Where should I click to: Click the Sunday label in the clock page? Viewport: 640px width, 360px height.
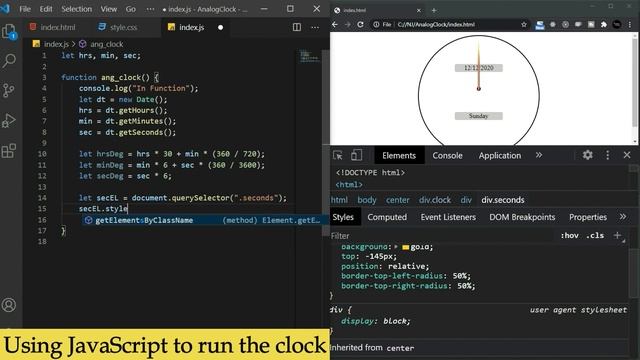(478, 116)
